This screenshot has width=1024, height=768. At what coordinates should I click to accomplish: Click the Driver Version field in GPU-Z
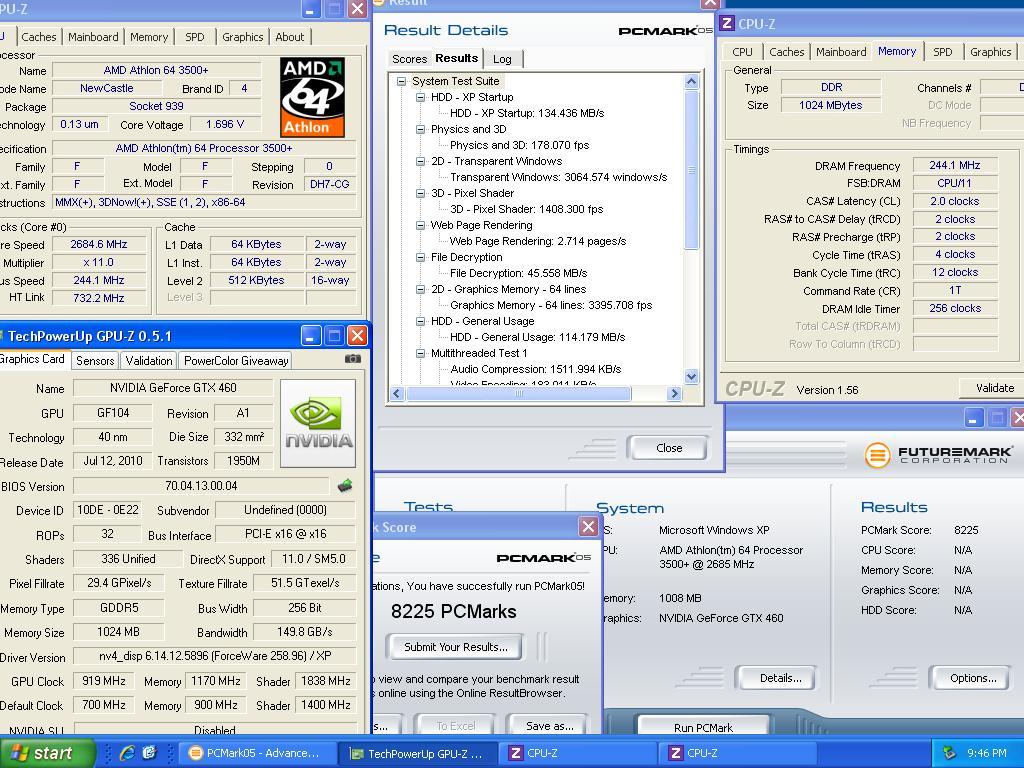pos(215,656)
